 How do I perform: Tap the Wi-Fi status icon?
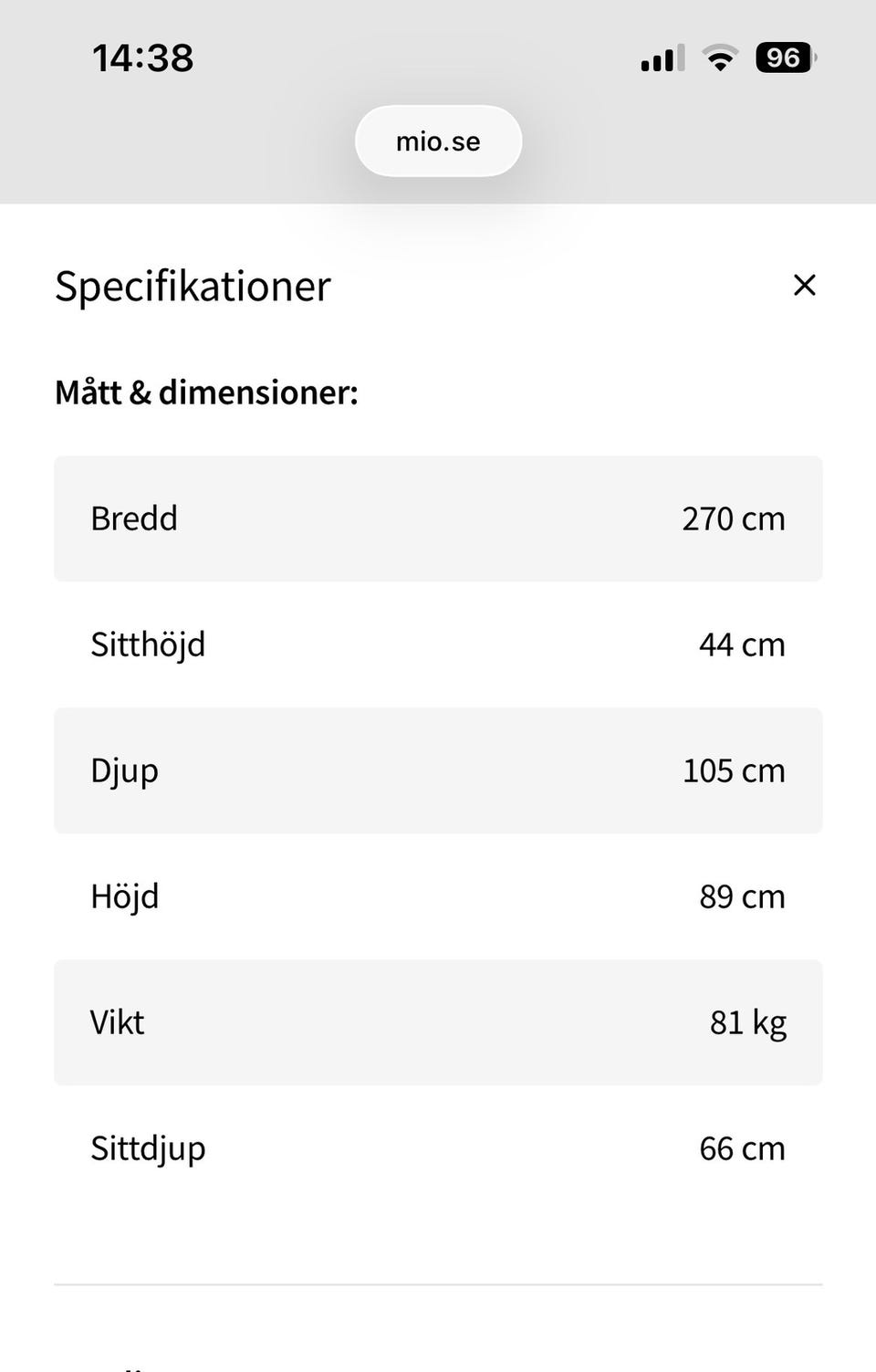[x=720, y=58]
